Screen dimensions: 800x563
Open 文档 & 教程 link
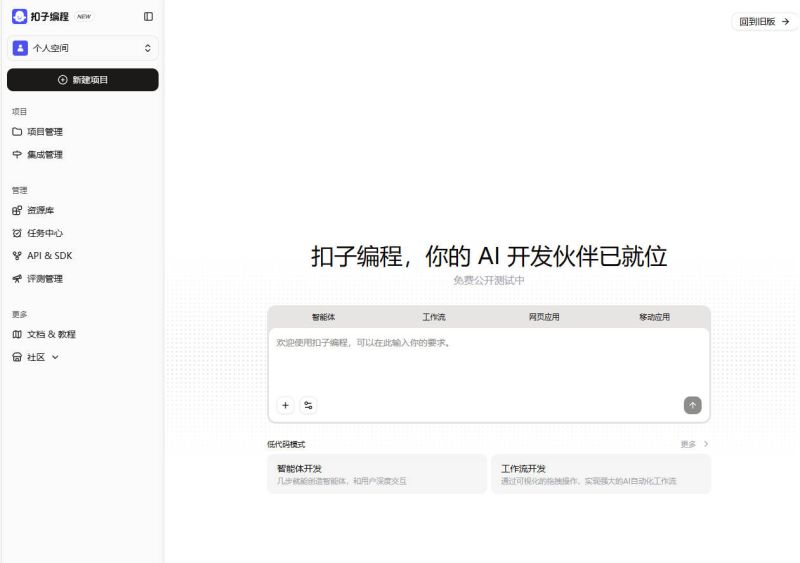51,334
